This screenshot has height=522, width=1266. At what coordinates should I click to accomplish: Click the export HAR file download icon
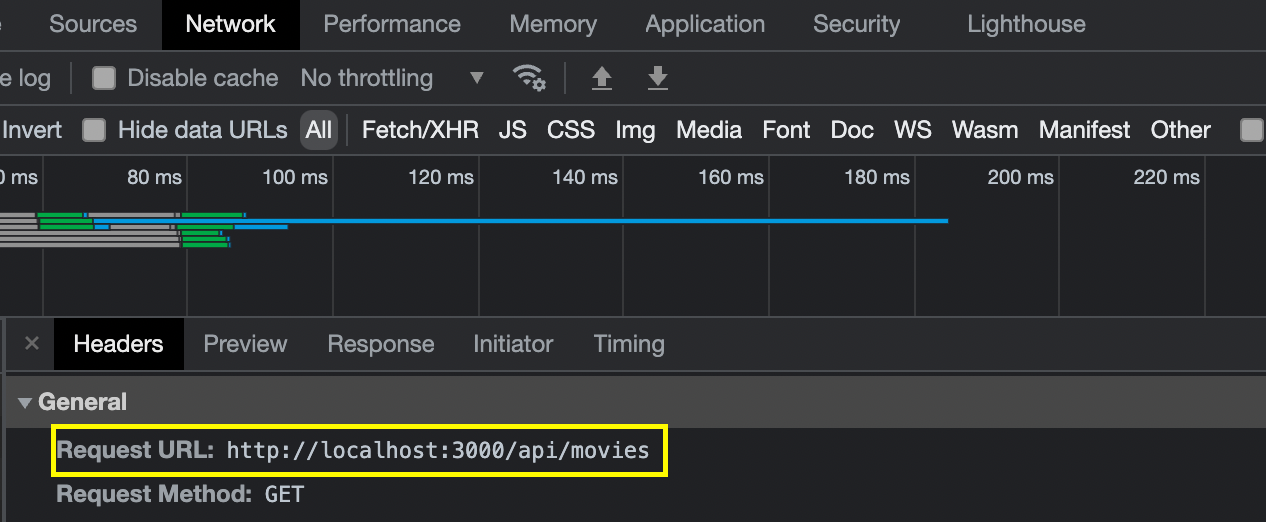(x=657, y=77)
